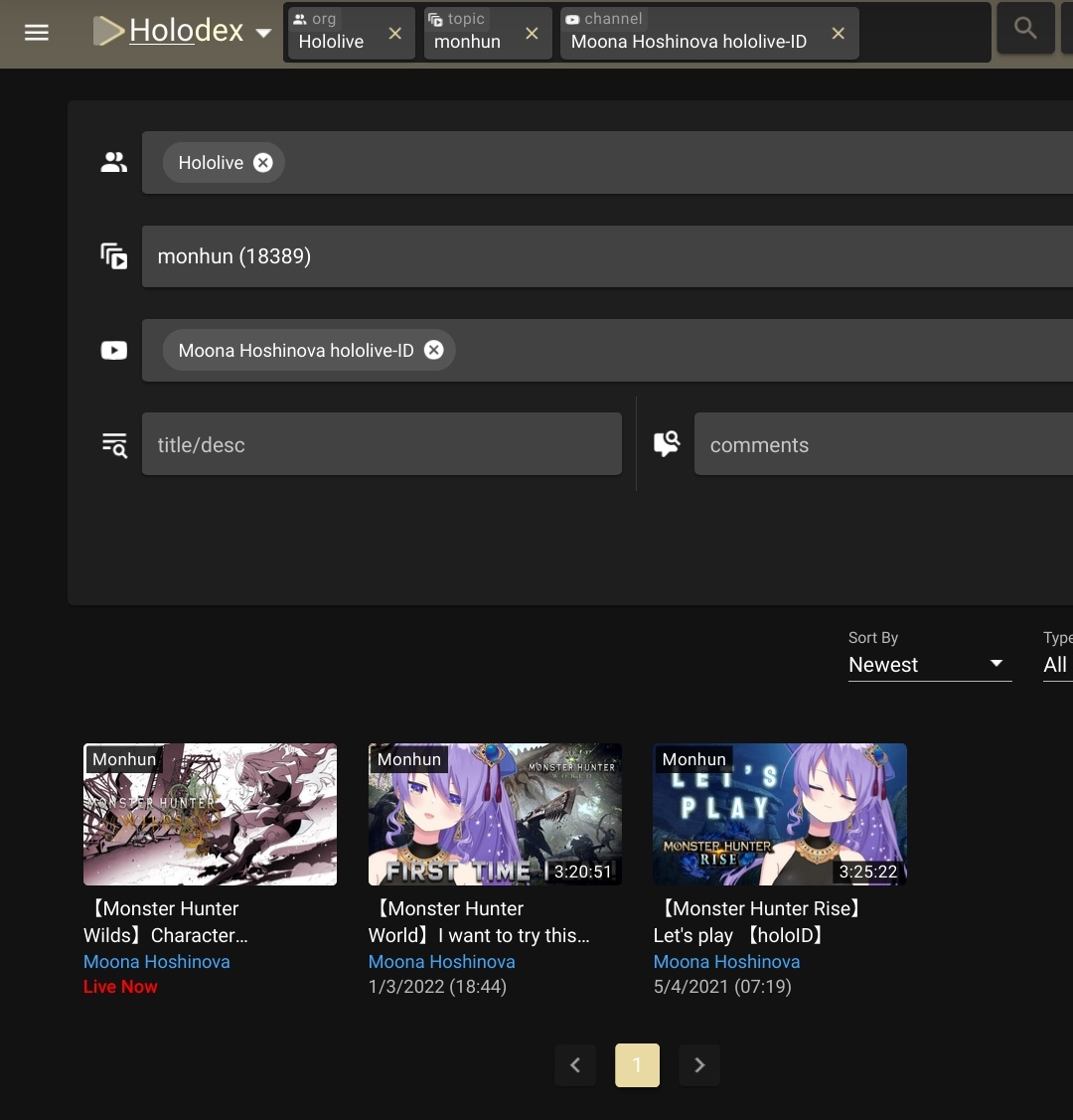Remove the monhun topic tag from search bar
The height and width of the screenshot is (1120, 1073).
[532, 34]
